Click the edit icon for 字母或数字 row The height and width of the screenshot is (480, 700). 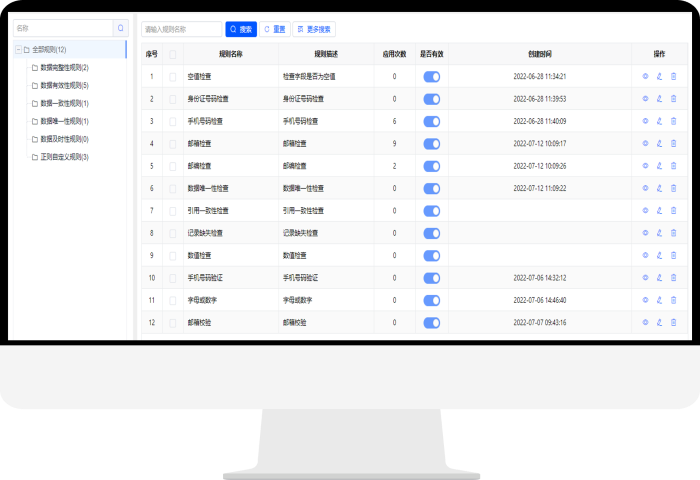[659, 300]
